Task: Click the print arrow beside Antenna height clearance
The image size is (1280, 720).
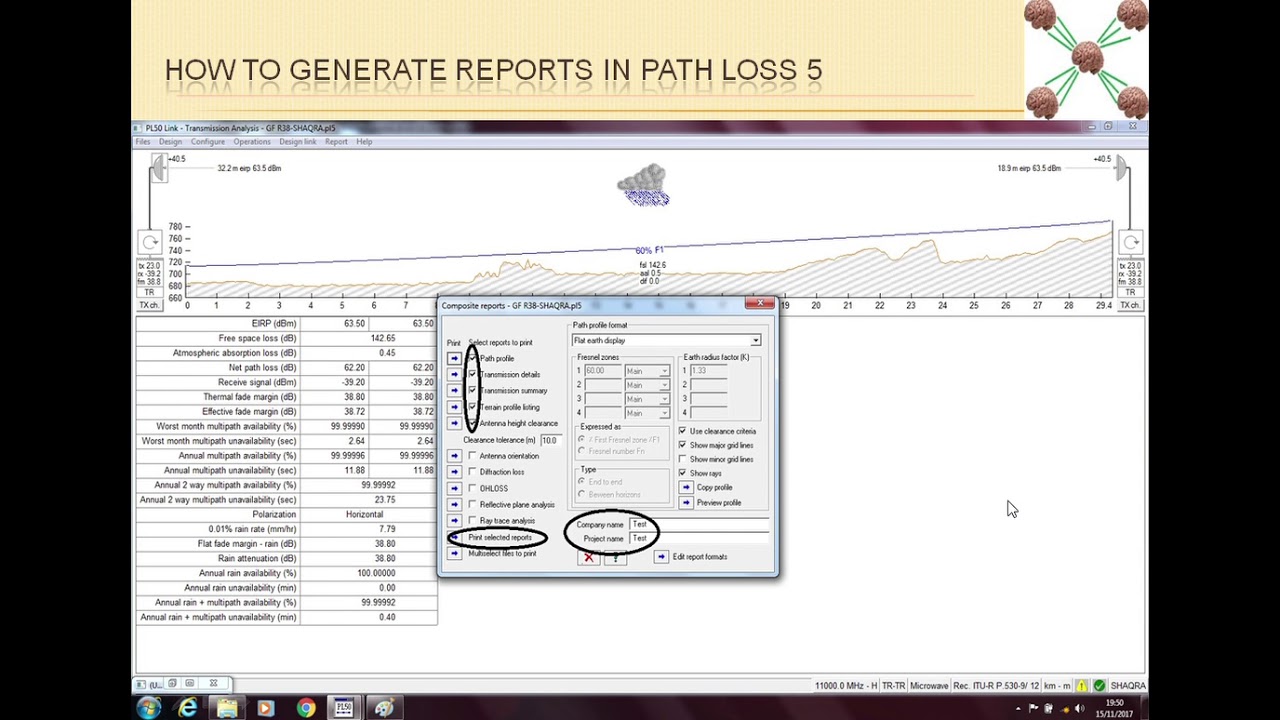Action: pyautogui.click(x=454, y=423)
